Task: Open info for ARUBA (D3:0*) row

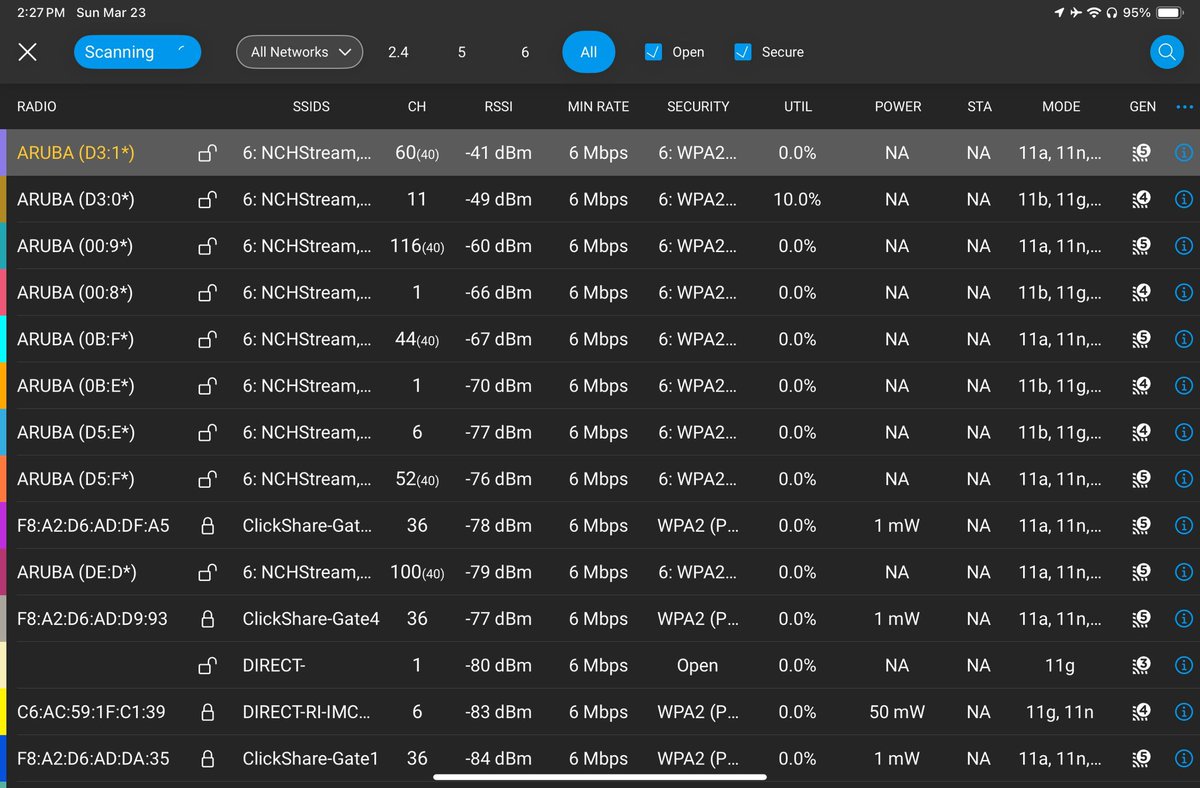Action: 1184,199
